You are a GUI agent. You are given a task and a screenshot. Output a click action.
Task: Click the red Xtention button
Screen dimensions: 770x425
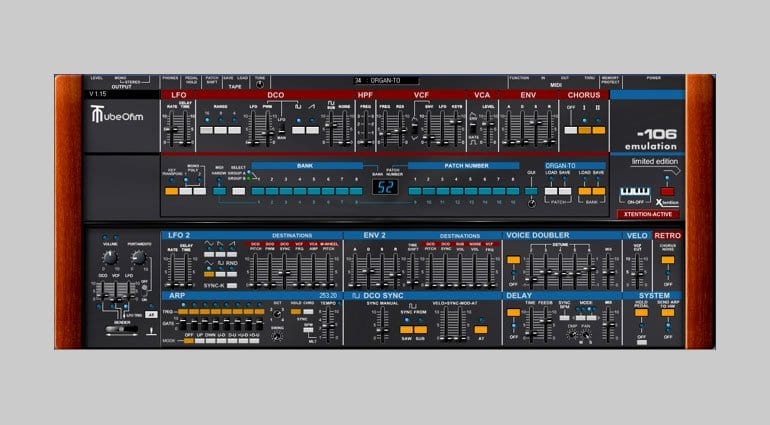click(667, 191)
